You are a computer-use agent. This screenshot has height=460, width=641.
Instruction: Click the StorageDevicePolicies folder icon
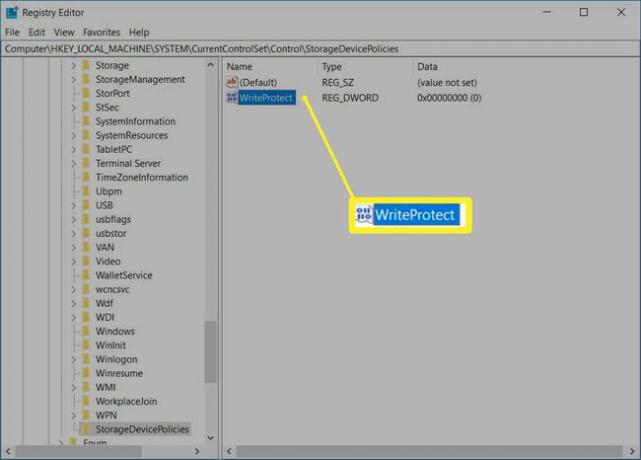[x=86, y=429]
